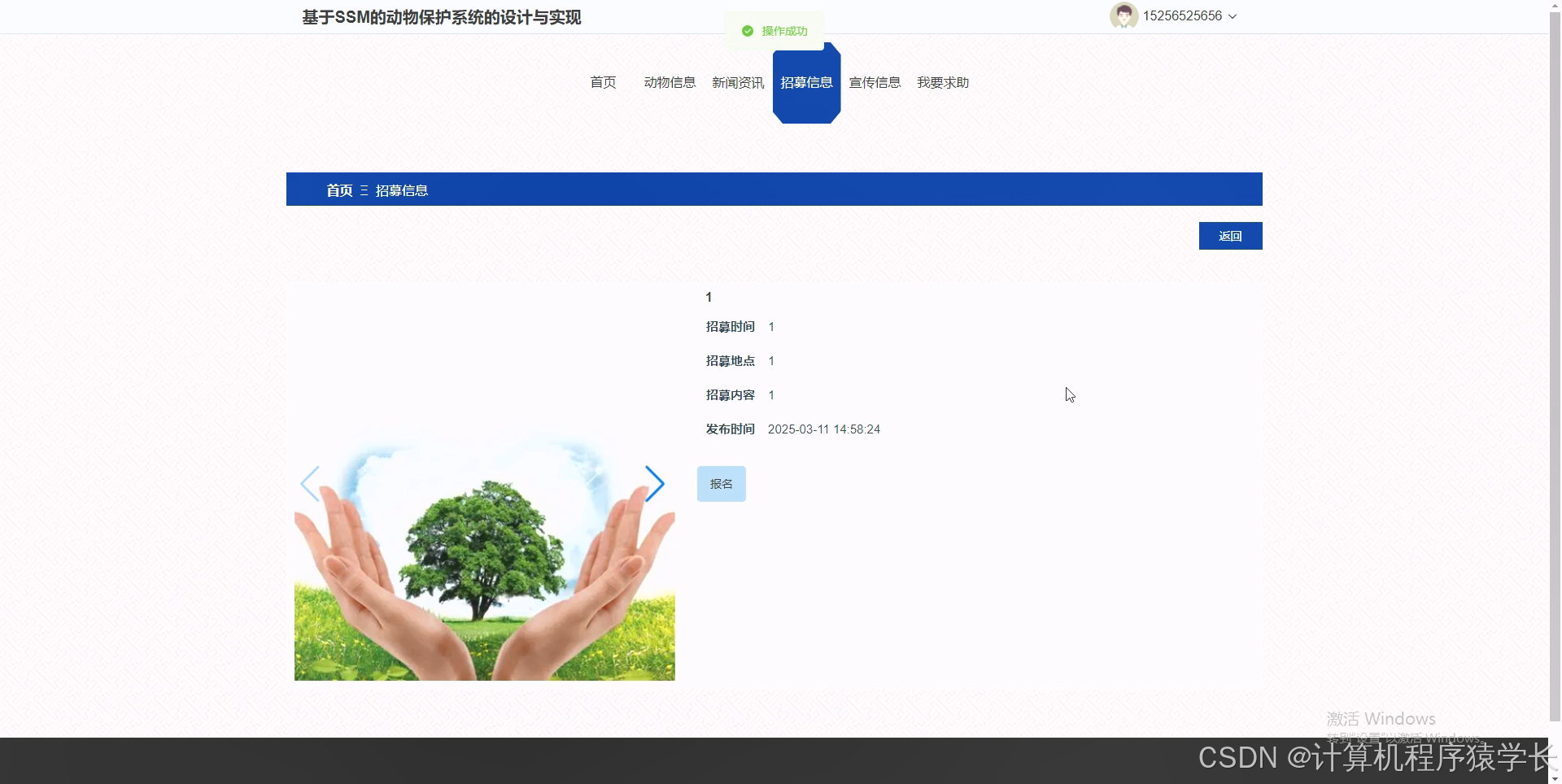
Task: Expand the user menu chevron
Action: point(1233,15)
